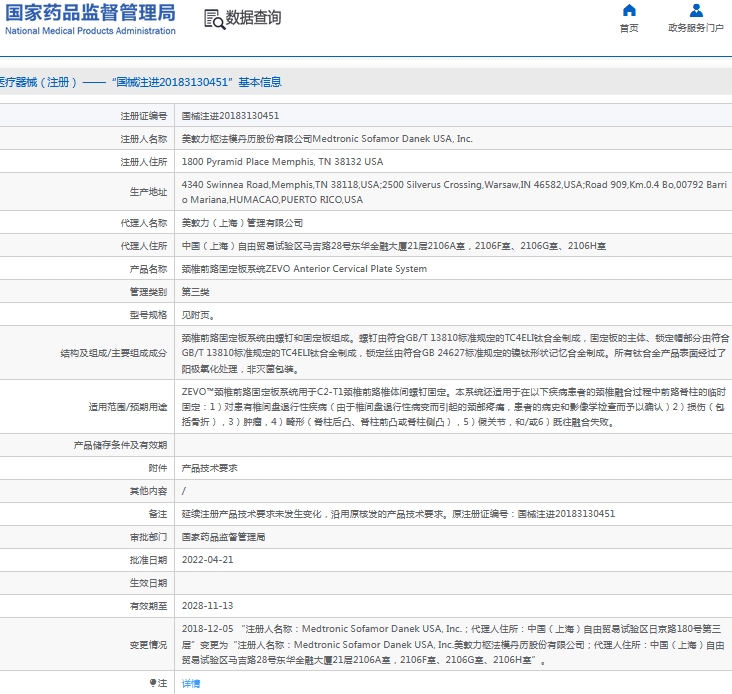Viewport: 732px width, 694px height.
Task: Click the 产品技术要求 attachment value
Action: (209, 468)
